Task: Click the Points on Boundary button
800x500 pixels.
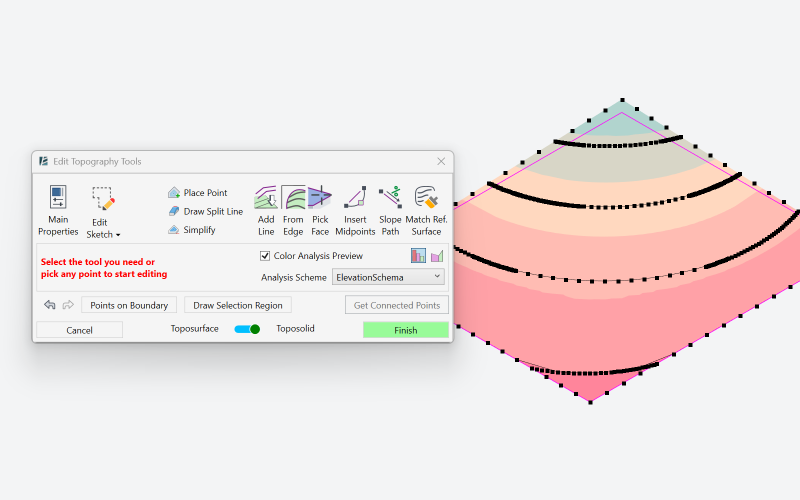Action: point(130,305)
